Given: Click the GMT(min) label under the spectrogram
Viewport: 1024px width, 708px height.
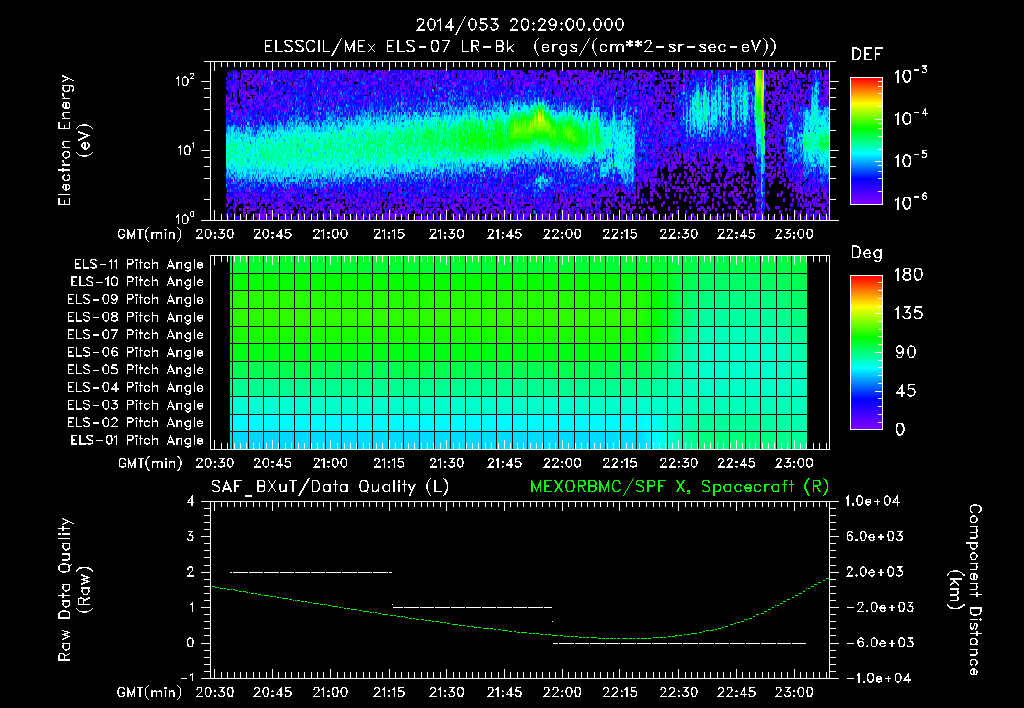Looking at the screenshot, I should click(150, 234).
